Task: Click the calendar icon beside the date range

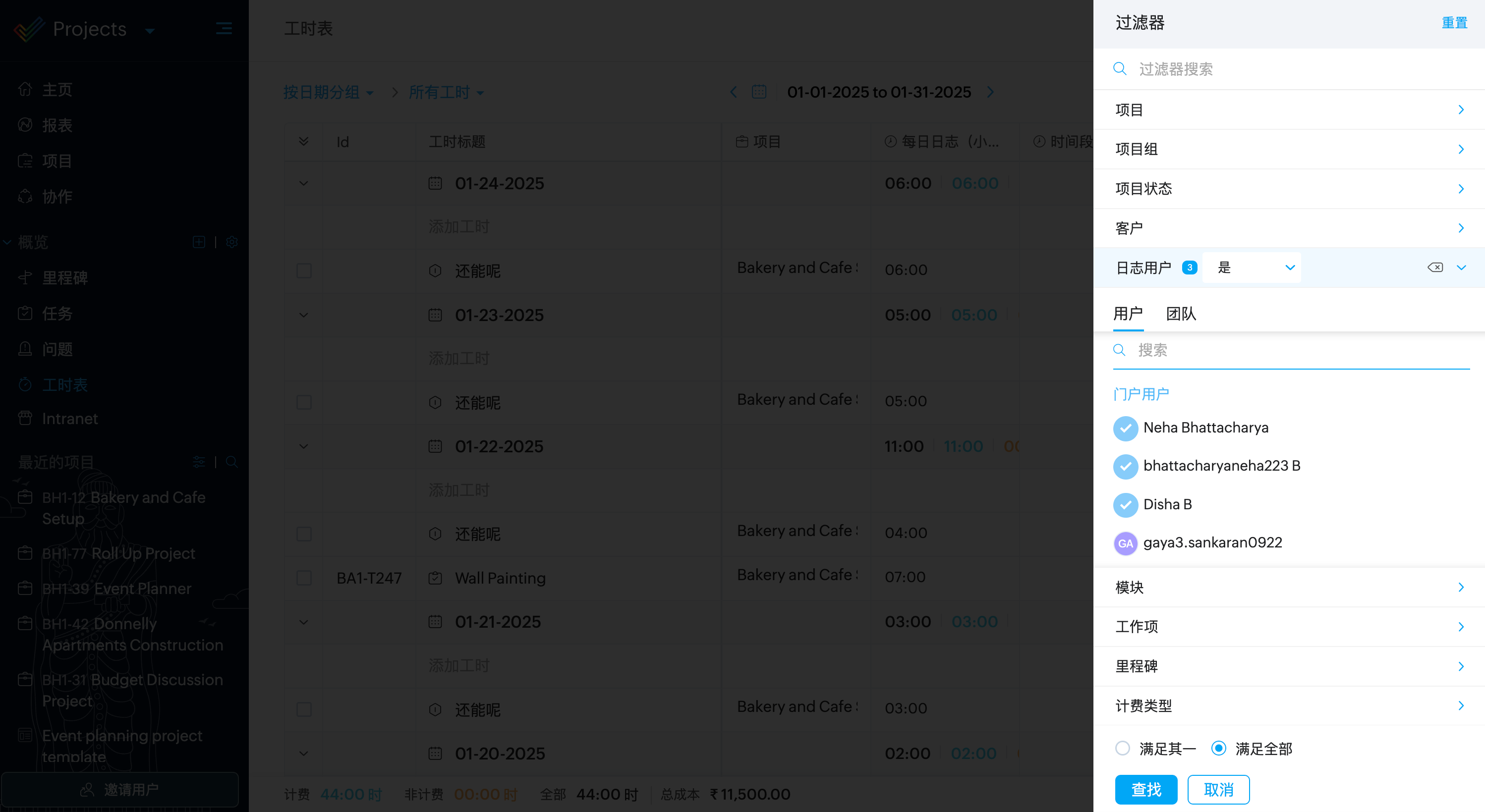Action: [x=759, y=92]
